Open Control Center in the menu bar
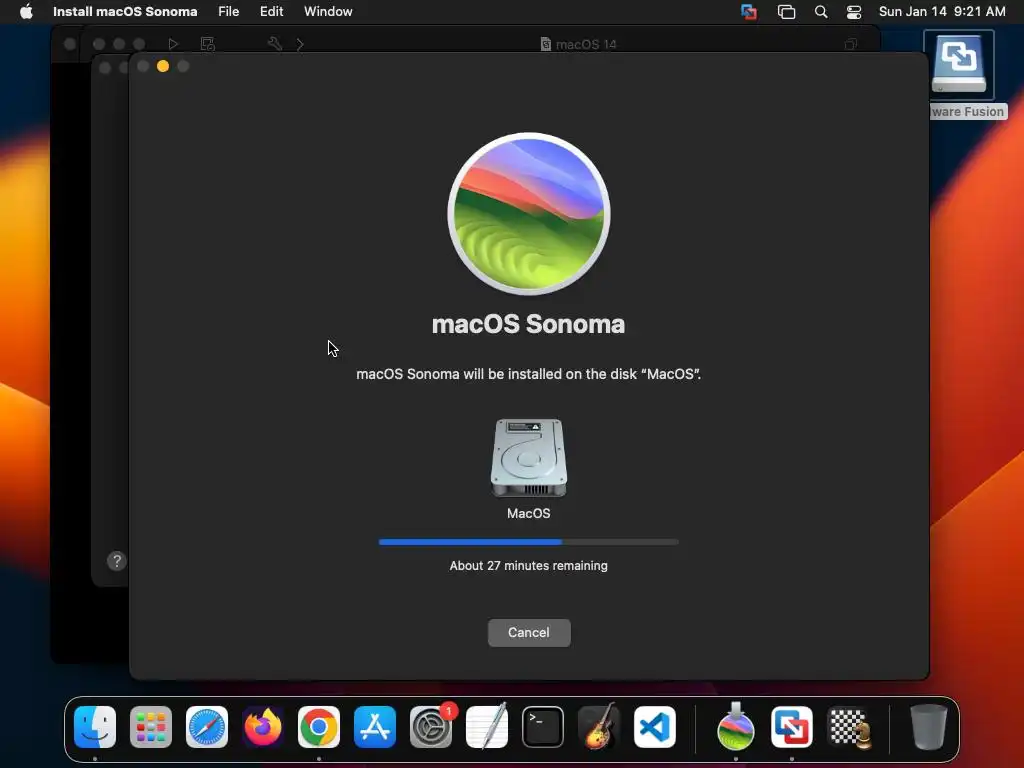Viewport: 1024px width, 768px height. tap(854, 12)
